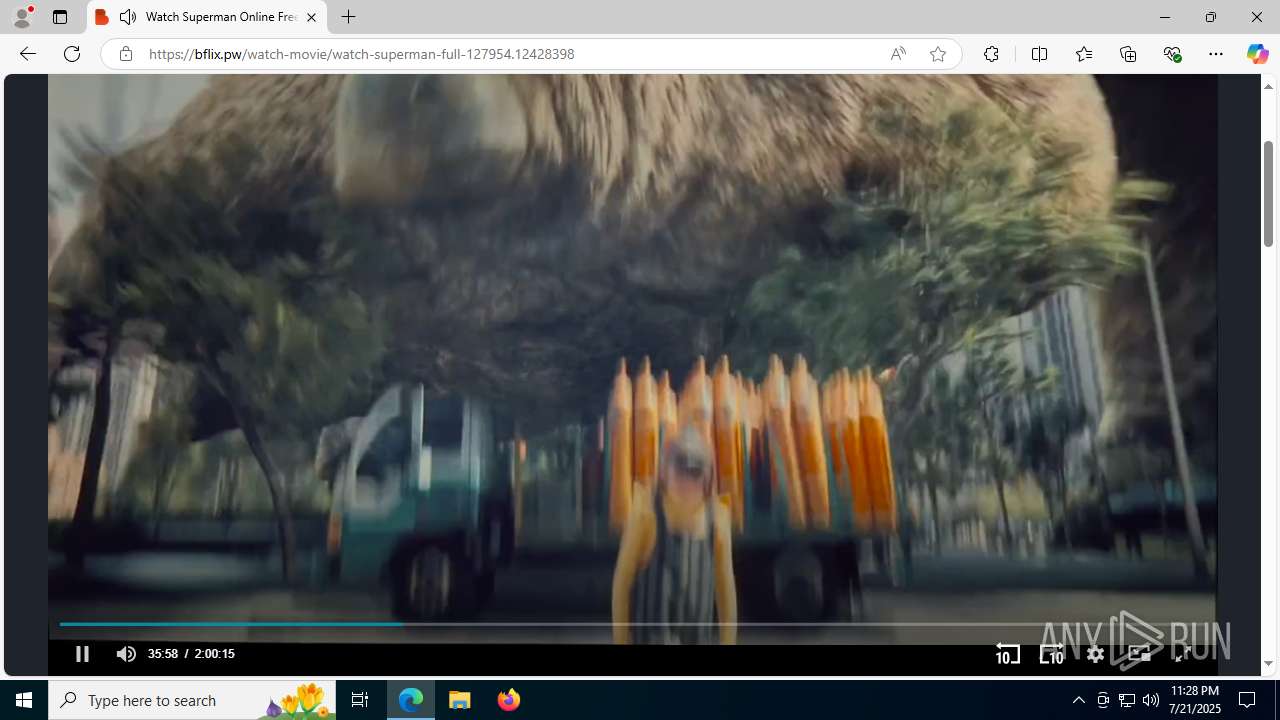Skip forward 10 seconds in video
Viewport: 1280px width, 720px height.
pyautogui.click(x=1051, y=654)
